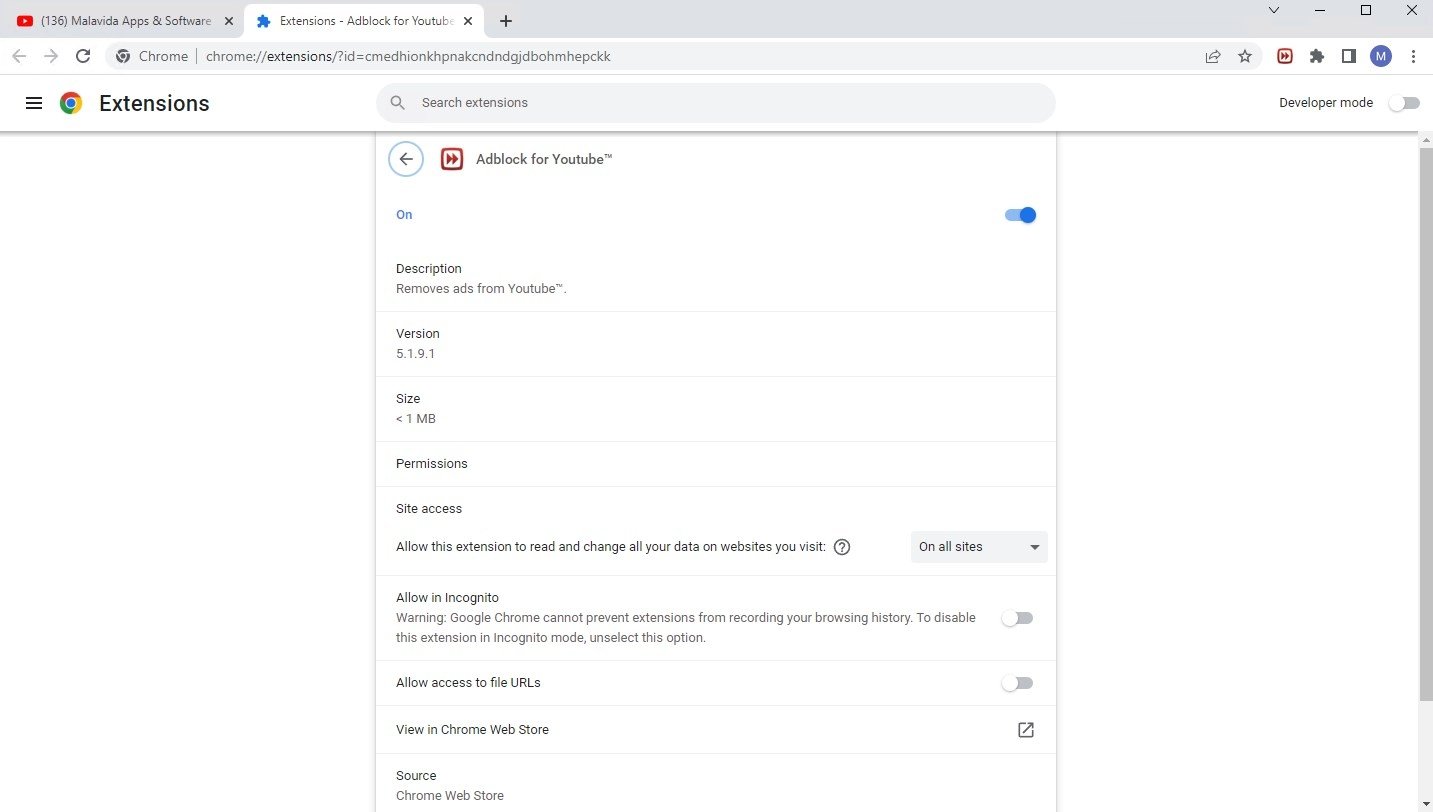The height and width of the screenshot is (812, 1433).
Task: Open the 'On all sites' site access dropdown
Action: tap(979, 547)
